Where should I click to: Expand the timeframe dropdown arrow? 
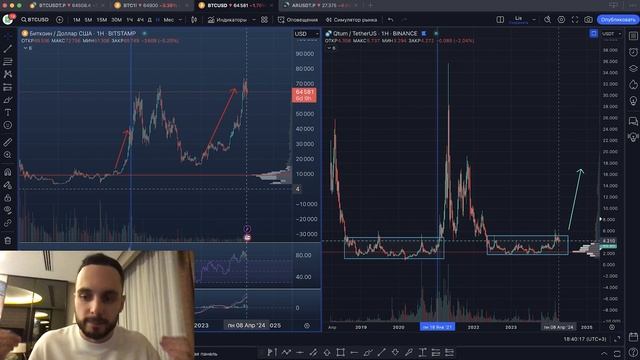(x=180, y=20)
